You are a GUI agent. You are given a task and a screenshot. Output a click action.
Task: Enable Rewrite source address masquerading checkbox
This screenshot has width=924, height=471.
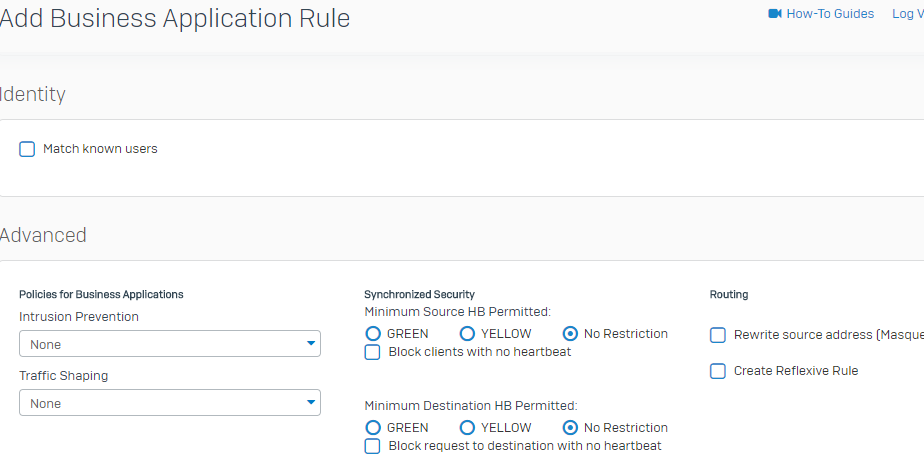pos(718,335)
